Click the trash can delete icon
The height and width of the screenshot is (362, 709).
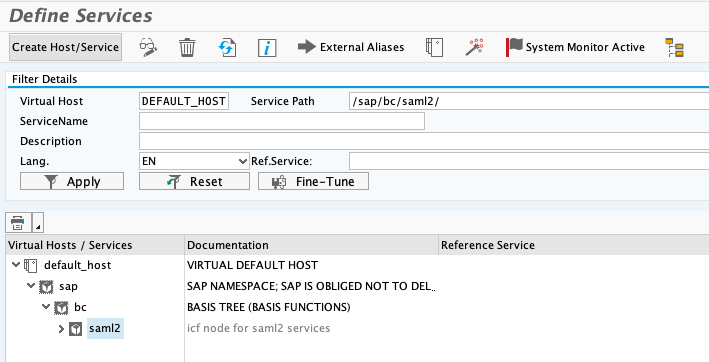click(187, 47)
